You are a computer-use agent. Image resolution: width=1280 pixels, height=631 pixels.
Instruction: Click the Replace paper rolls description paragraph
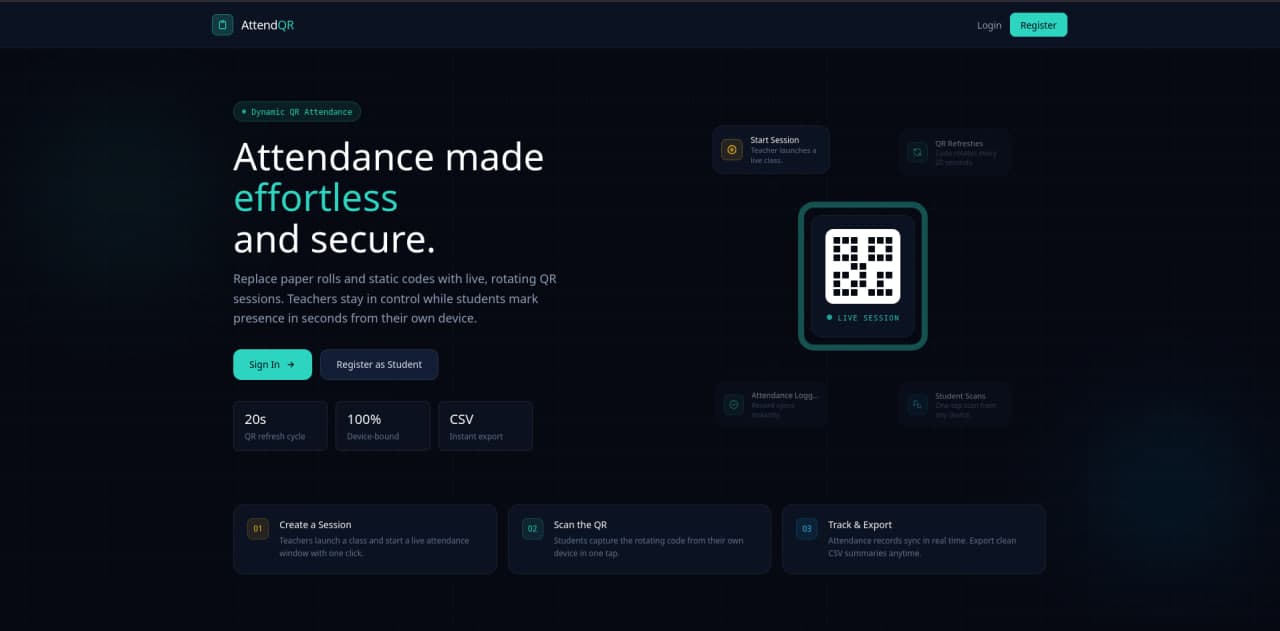pyautogui.click(x=394, y=298)
